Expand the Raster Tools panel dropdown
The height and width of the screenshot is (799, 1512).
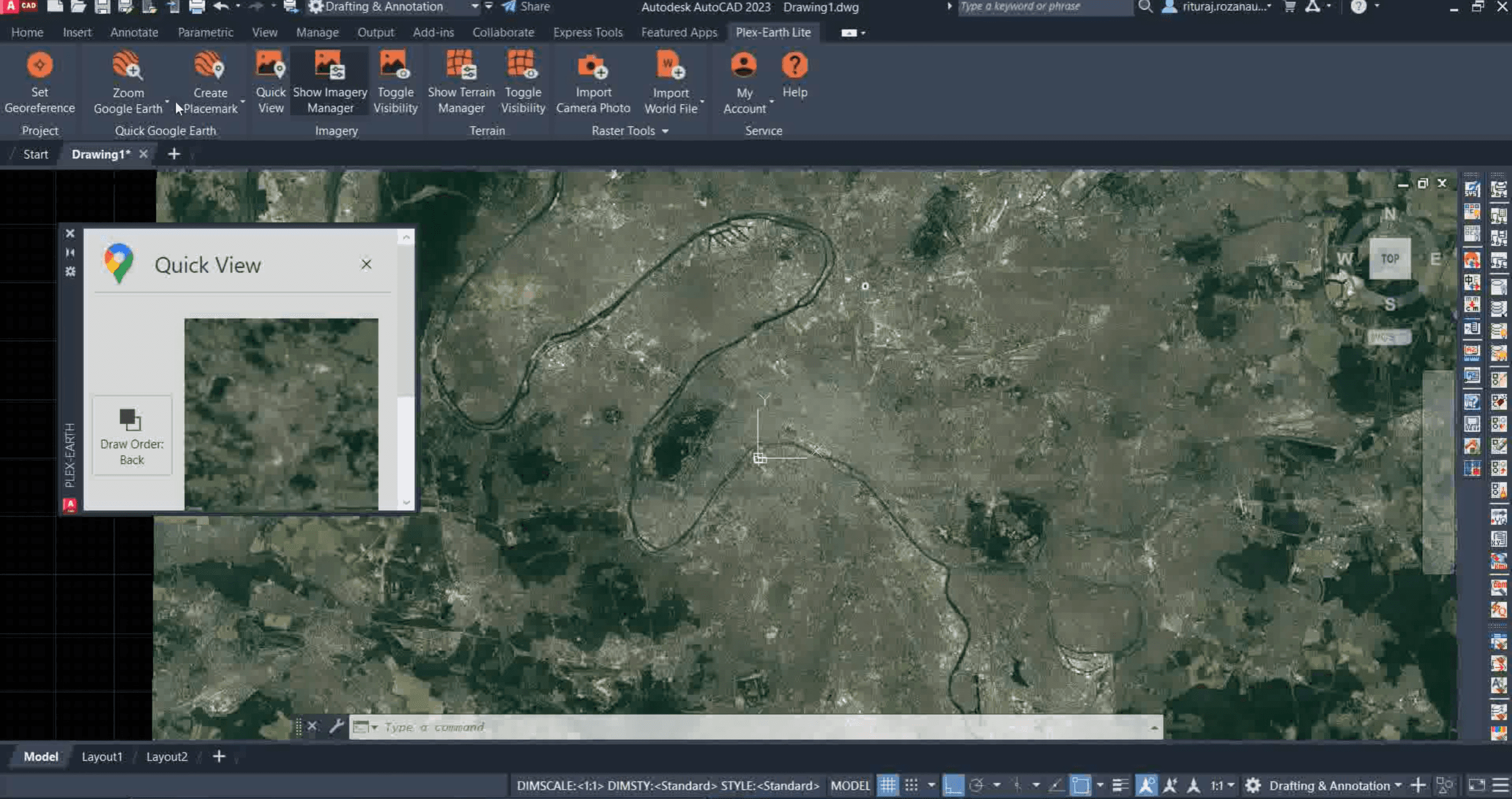coord(665,131)
